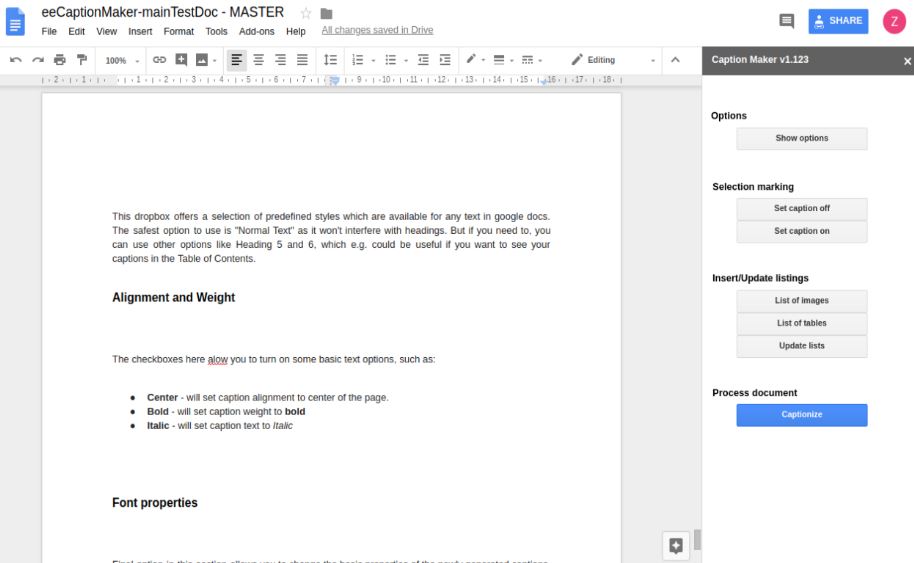Hide the menus with the chevron-up icon
This screenshot has height=563, width=914.
675,60
